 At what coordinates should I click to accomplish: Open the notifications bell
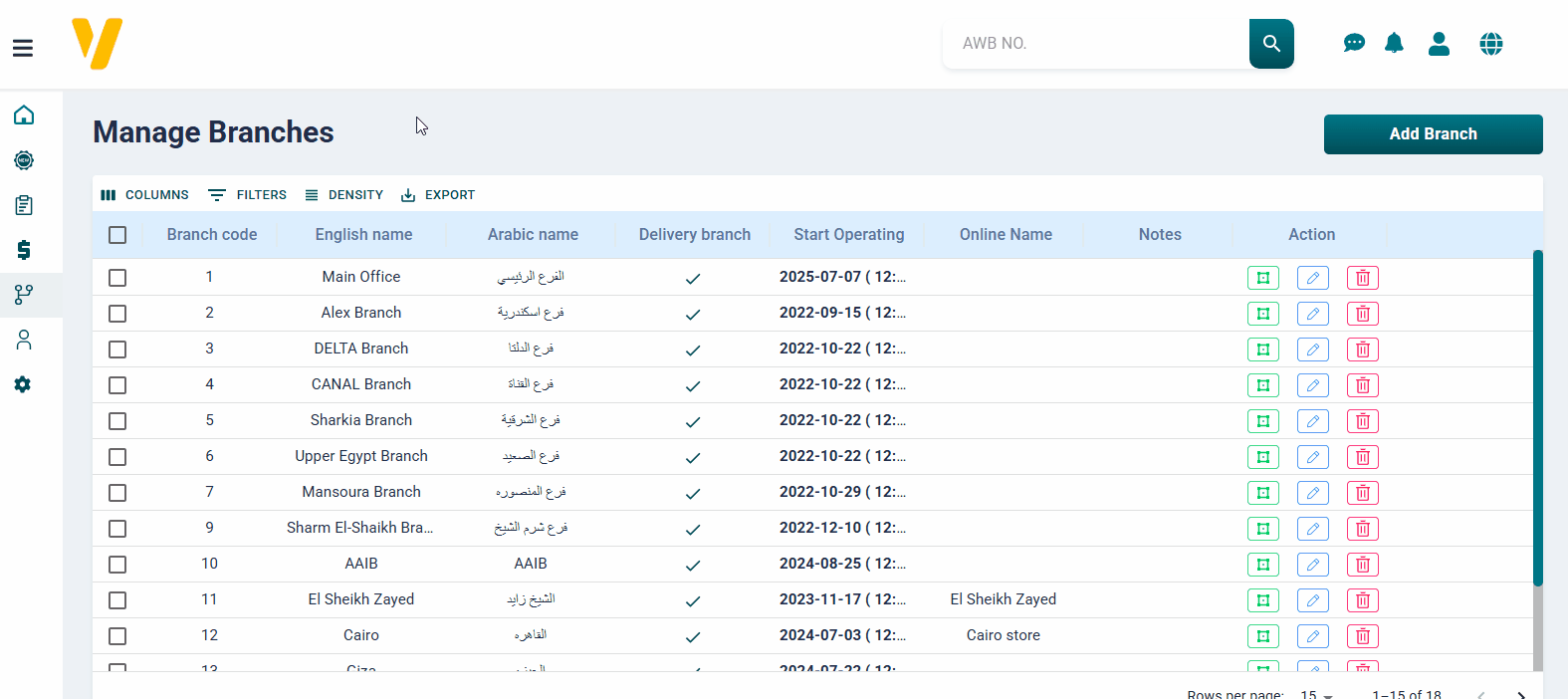click(1394, 44)
